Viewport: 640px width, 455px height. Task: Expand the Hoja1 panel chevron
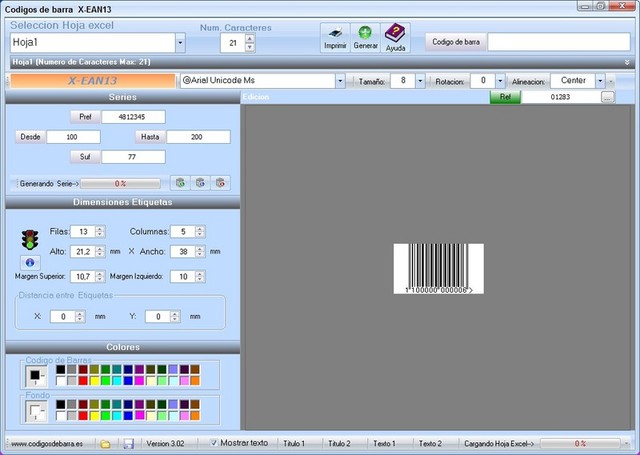[627, 62]
